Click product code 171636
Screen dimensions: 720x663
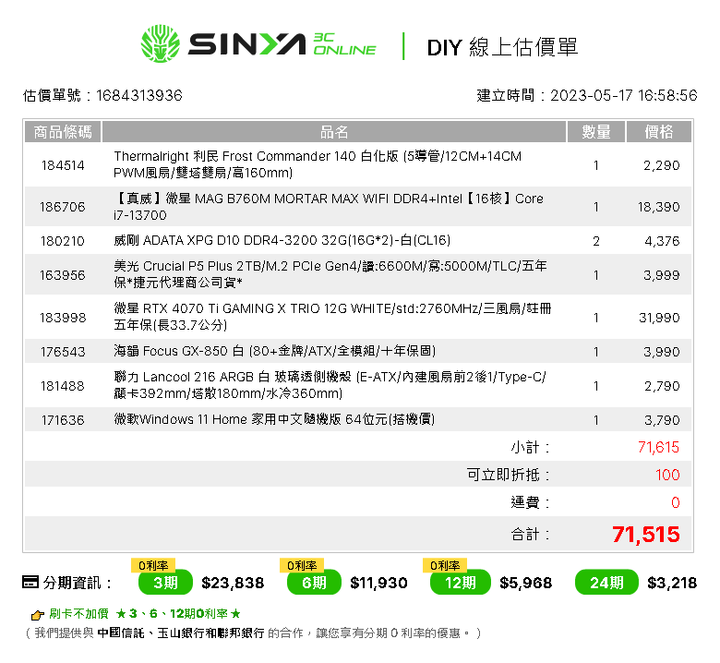point(63,420)
